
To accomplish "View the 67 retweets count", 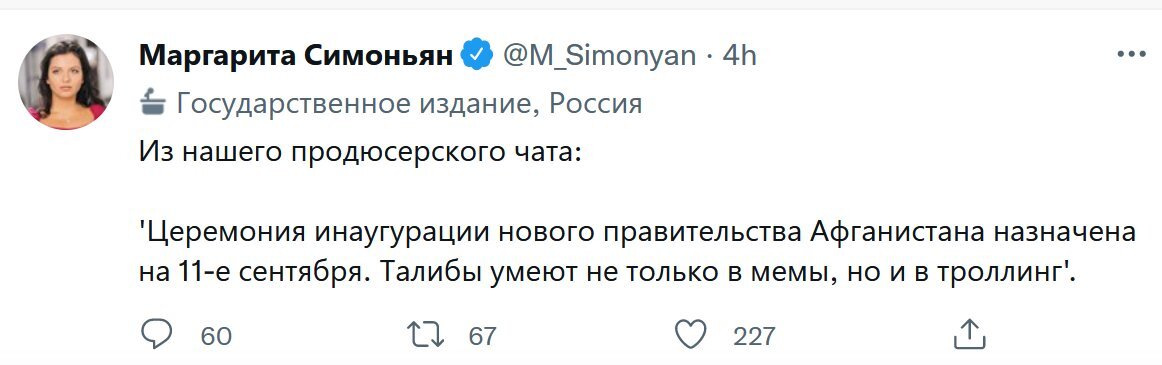I will 482,336.
